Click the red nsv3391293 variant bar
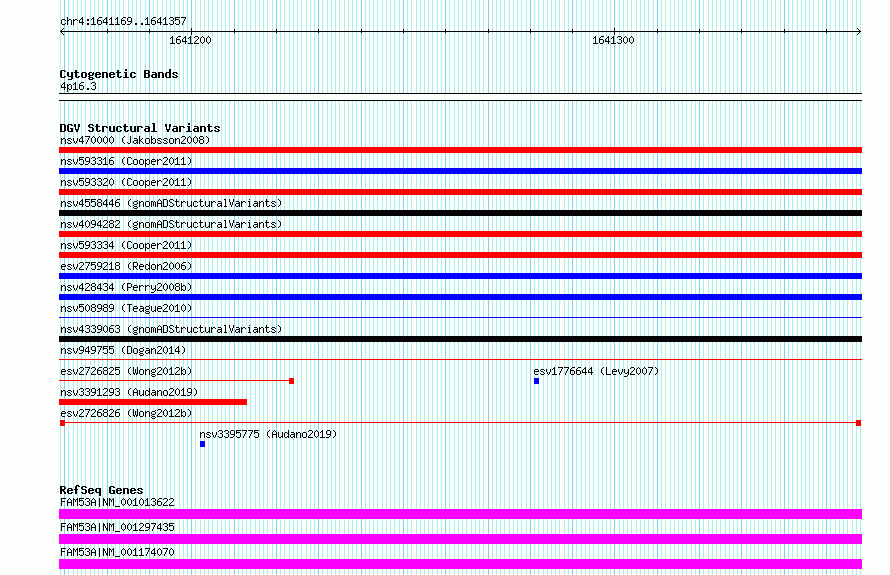This screenshot has width=890, height=575. pyautogui.click(x=153, y=402)
